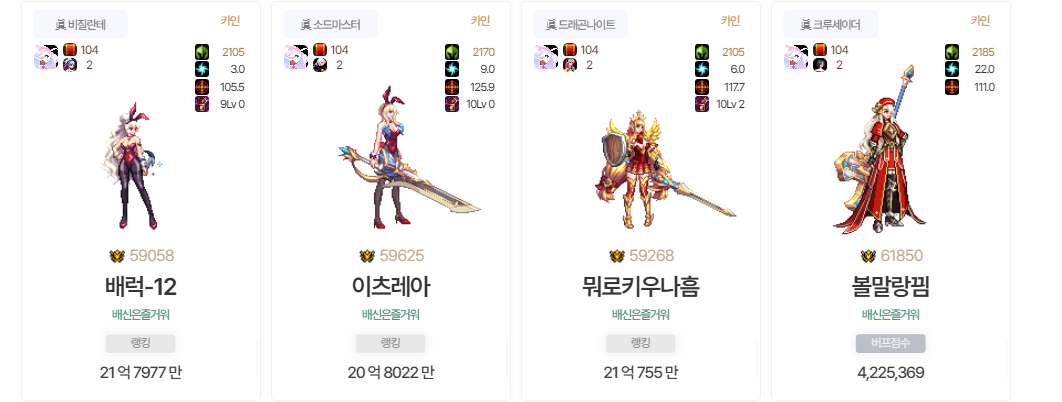
Task: Click the green fame icon beside 2105 in 비질란테 card
Action: pyautogui.click(x=202, y=51)
